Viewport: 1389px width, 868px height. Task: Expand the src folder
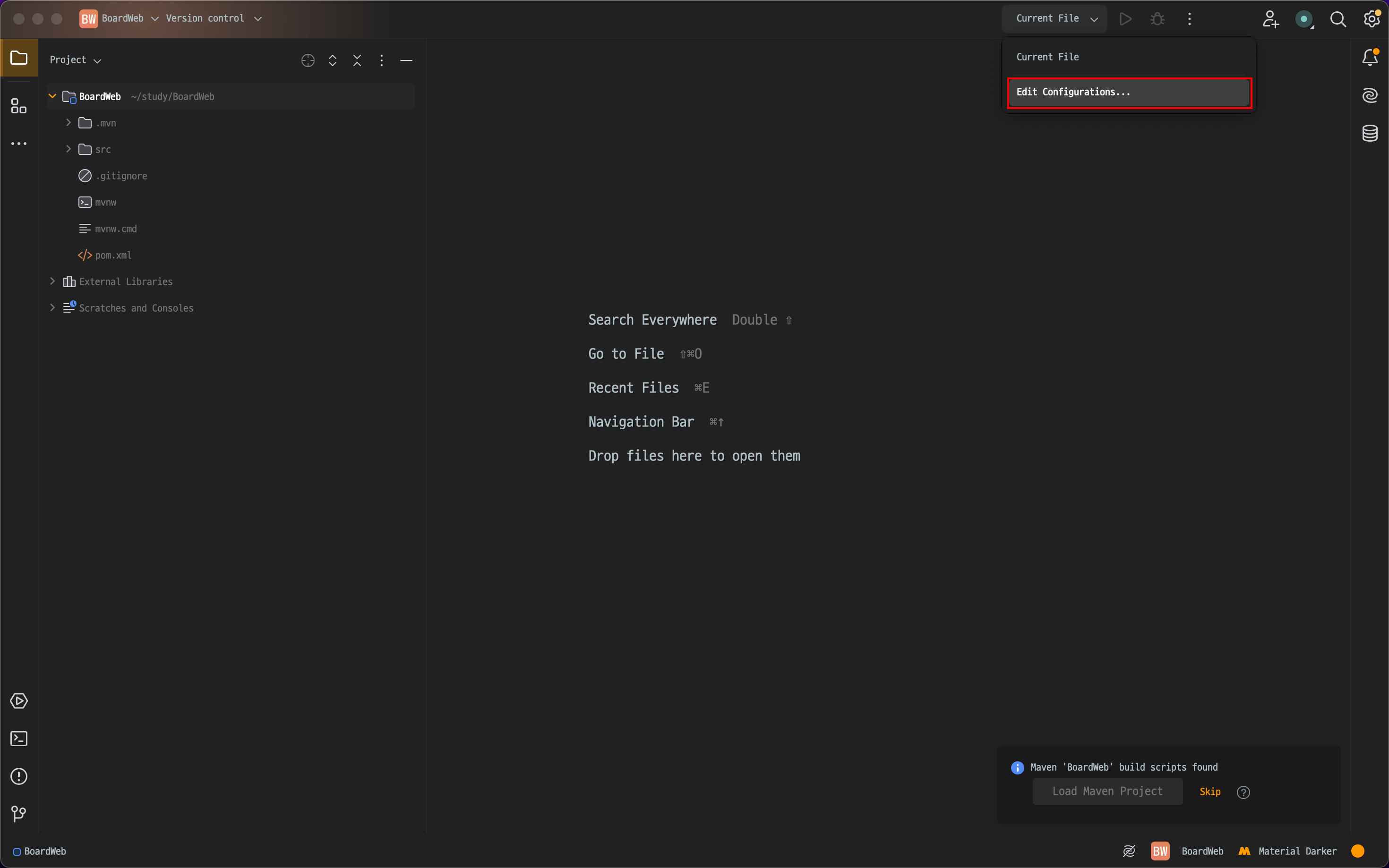tap(69, 149)
